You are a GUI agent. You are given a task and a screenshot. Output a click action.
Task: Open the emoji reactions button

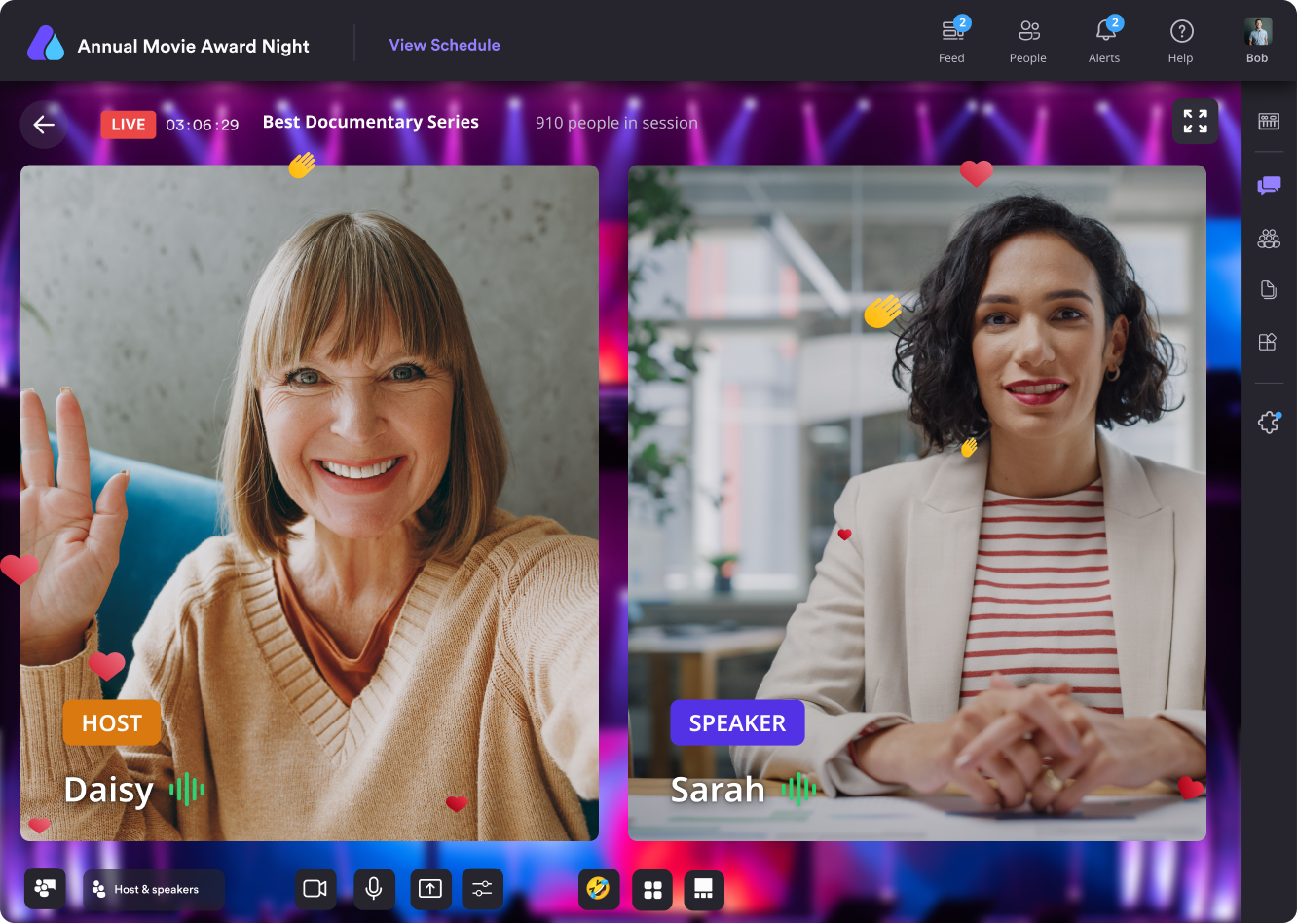point(599,889)
